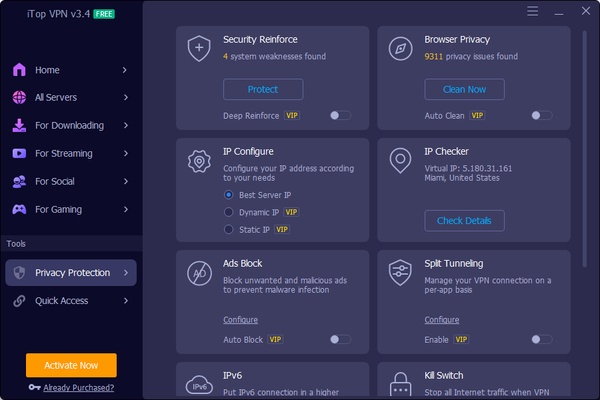Open the Split Tunneling Configure link

[x=442, y=320]
